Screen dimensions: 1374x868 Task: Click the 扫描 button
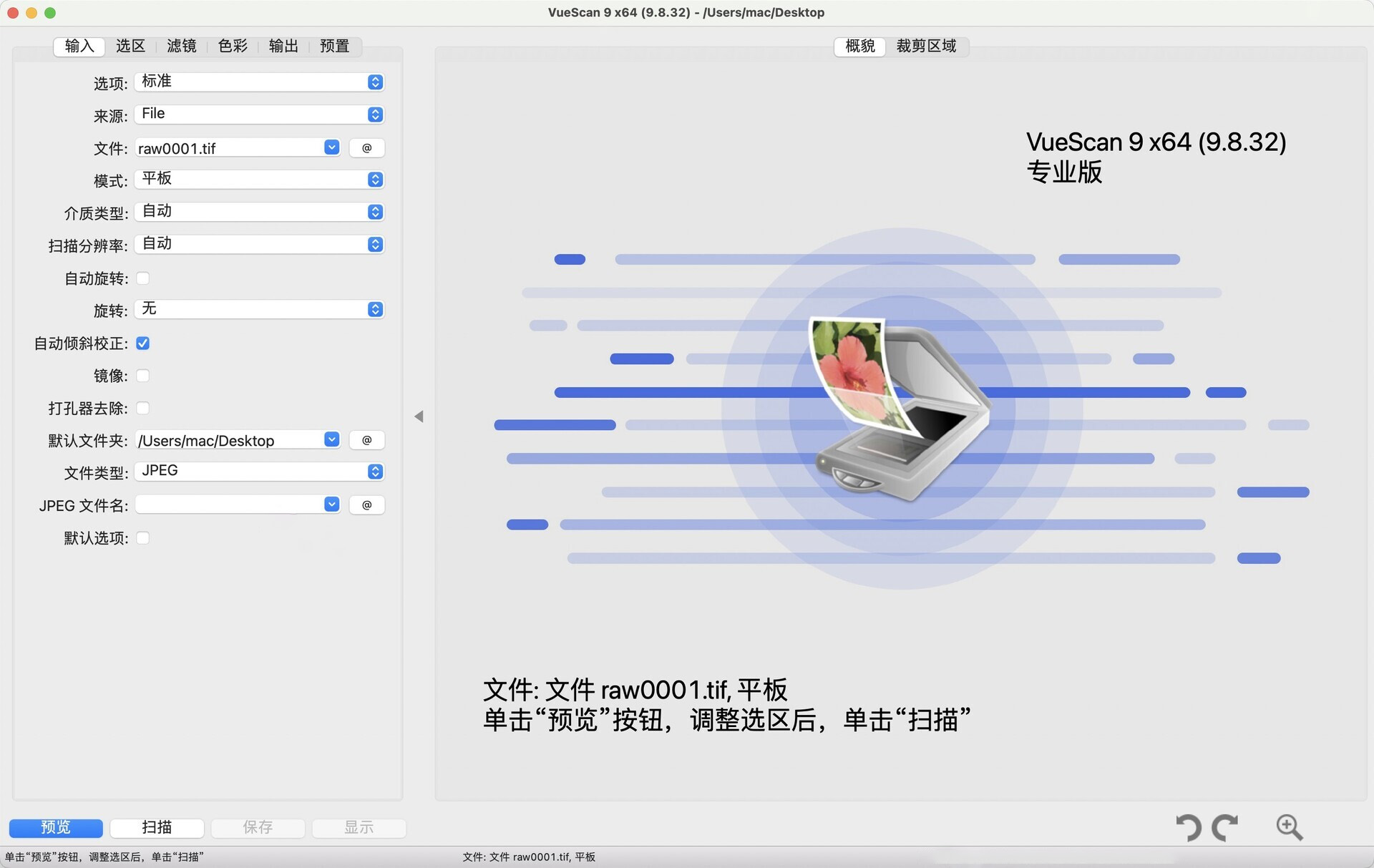(x=157, y=828)
